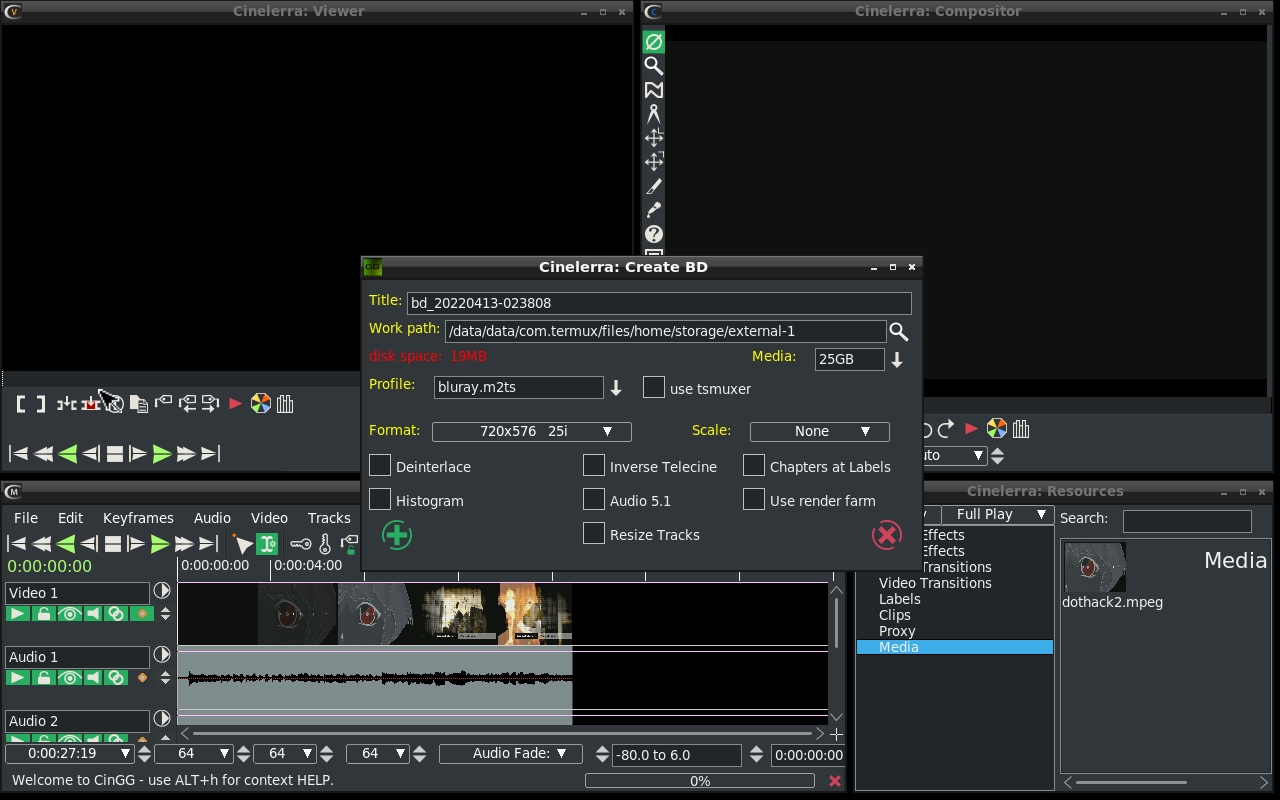The image size is (1280, 800).
Task: Cancel the Create BD dialog with red X
Action: [x=886, y=535]
